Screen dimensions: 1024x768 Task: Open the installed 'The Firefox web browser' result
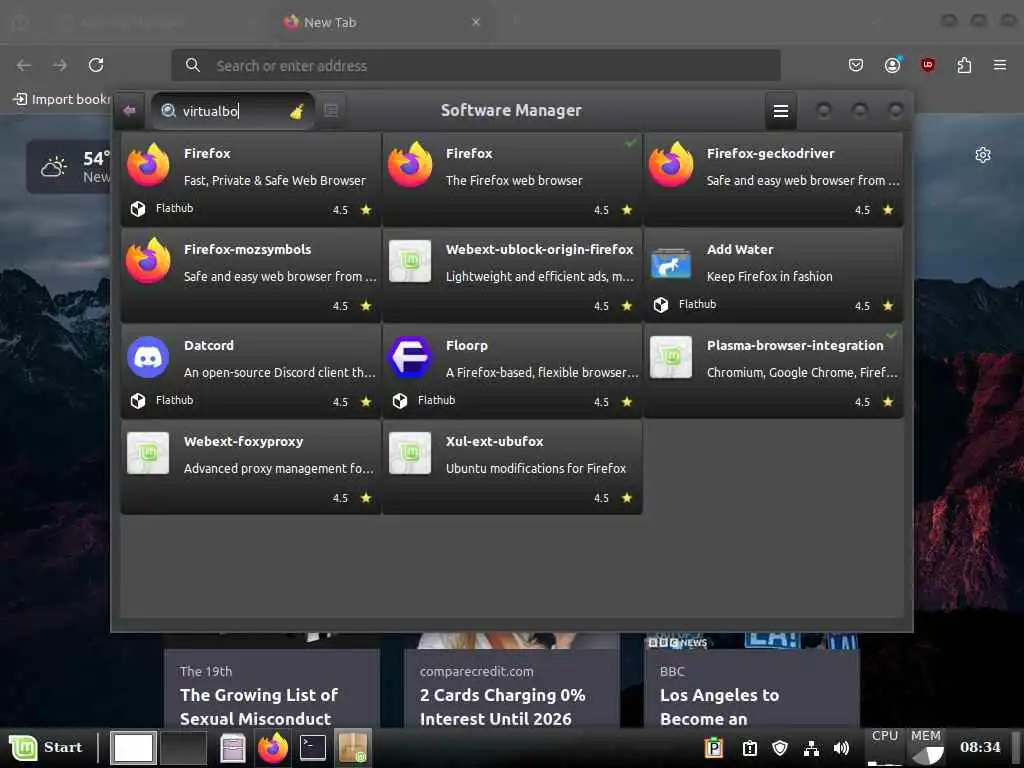pyautogui.click(x=512, y=179)
